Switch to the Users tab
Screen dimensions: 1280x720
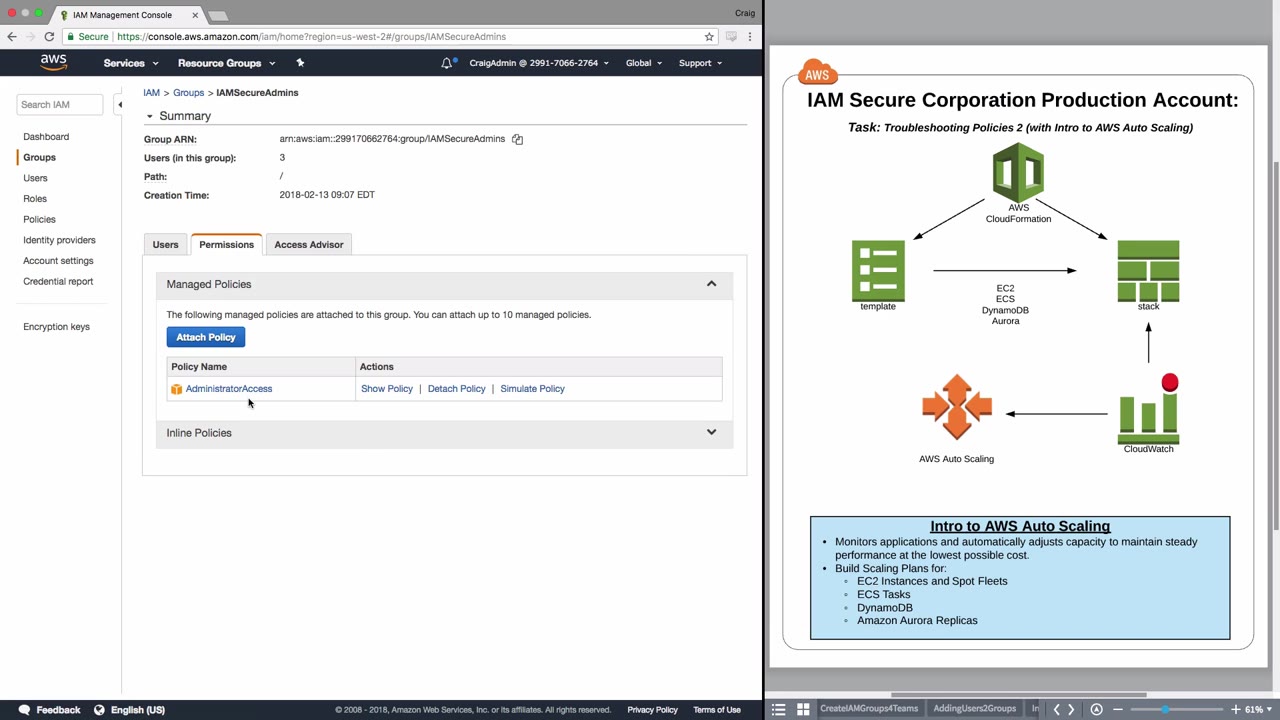point(165,245)
